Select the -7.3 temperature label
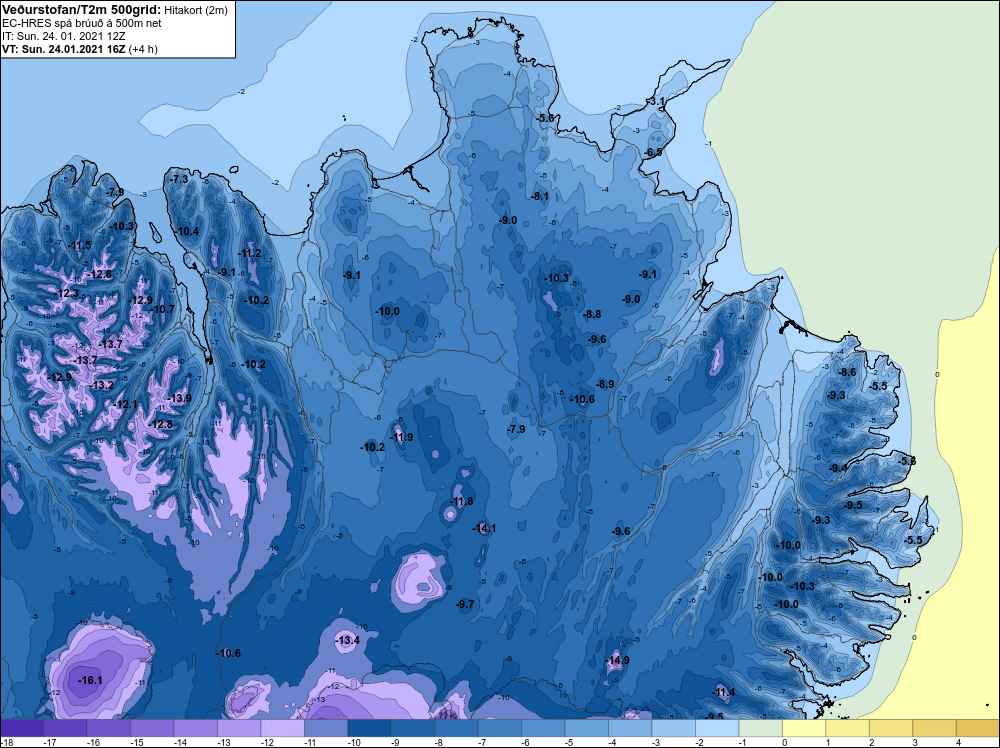 point(179,179)
